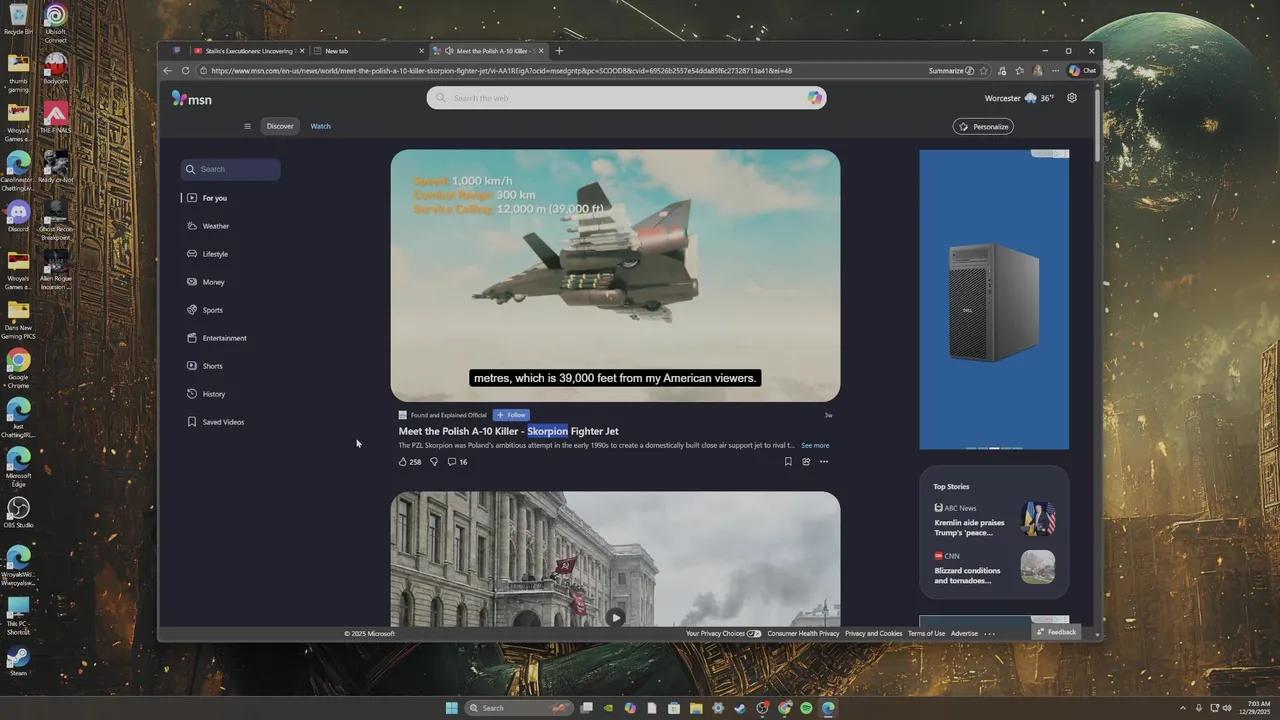This screenshot has height=720, width=1280.
Task: Open the hamburger menu beside Discover
Action: click(x=247, y=126)
